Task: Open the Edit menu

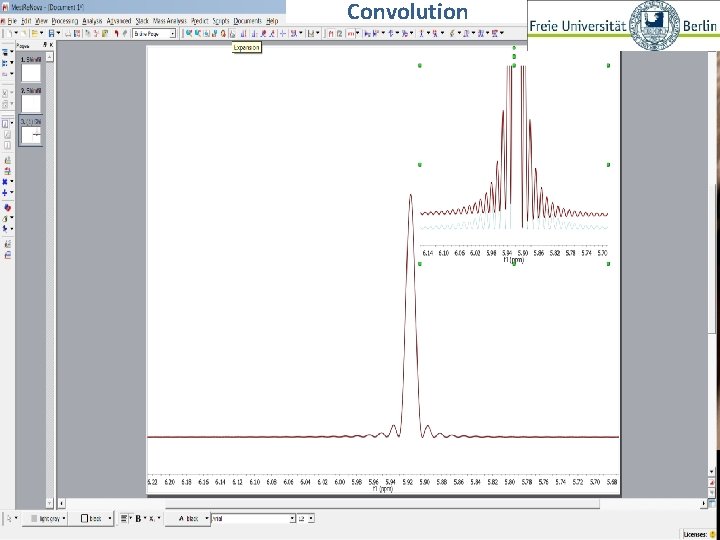Action: click(26, 21)
